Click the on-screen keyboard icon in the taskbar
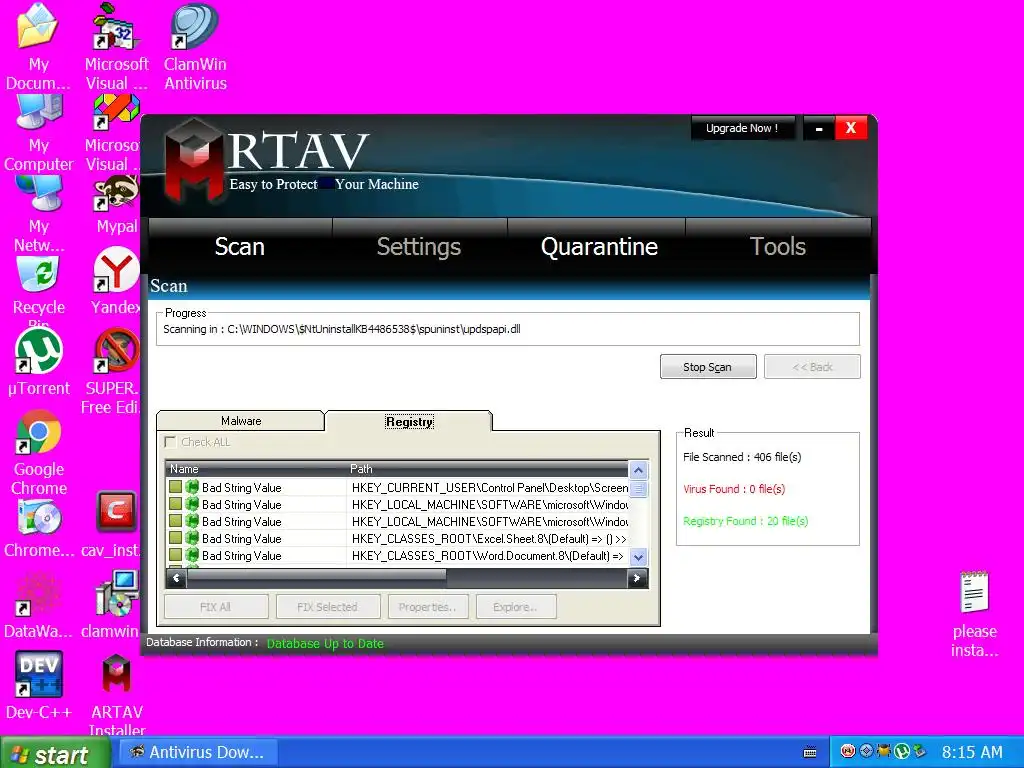This screenshot has width=1024, height=768. coord(810,752)
